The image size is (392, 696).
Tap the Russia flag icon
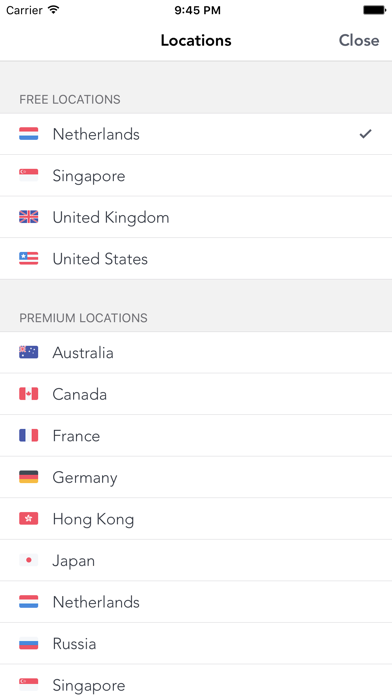point(28,643)
